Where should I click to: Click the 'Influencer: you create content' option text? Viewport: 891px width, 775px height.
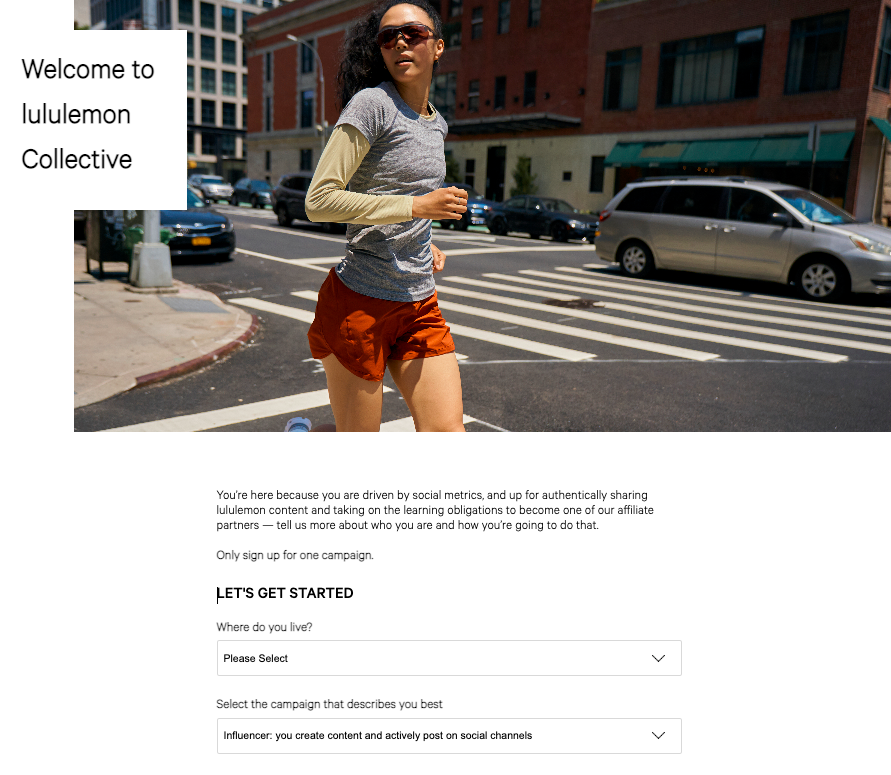(x=377, y=735)
